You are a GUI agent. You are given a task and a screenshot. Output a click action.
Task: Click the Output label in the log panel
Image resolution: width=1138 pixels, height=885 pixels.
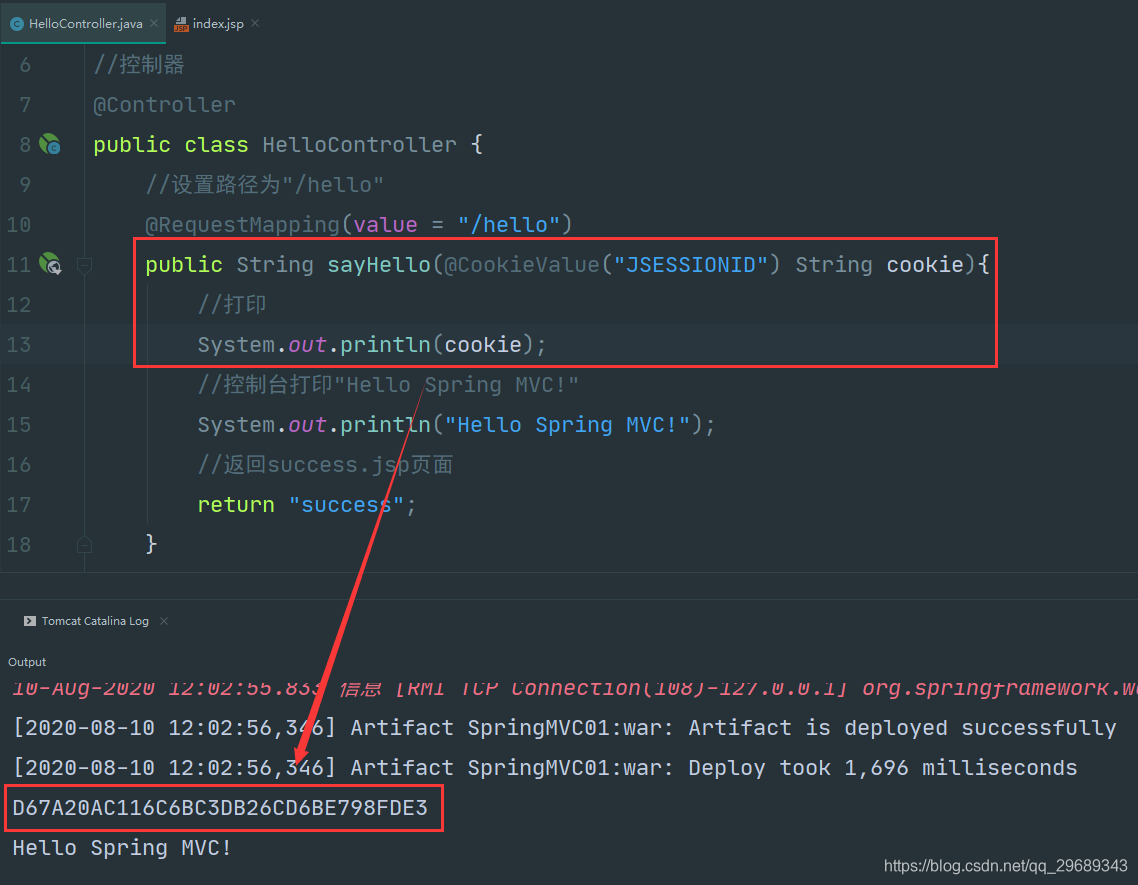click(27, 662)
